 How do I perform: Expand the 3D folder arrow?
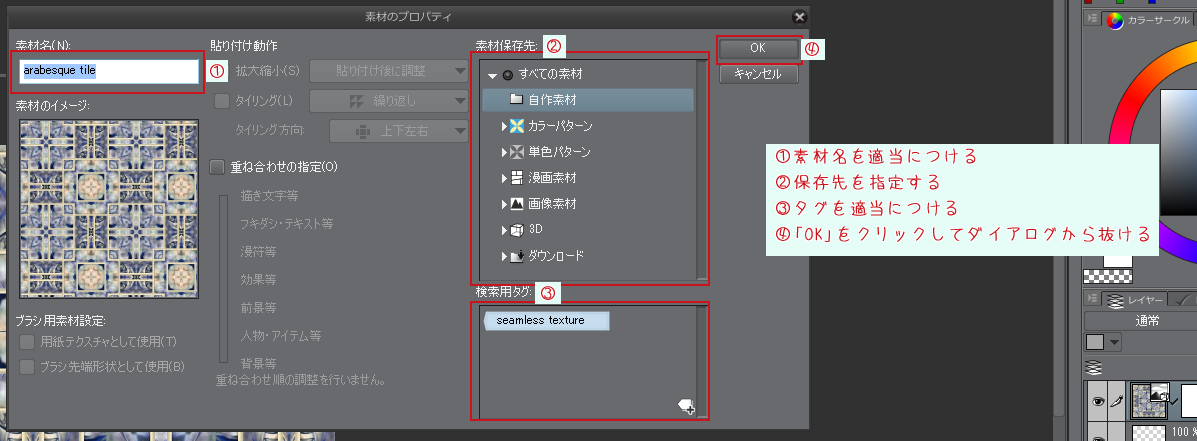(x=504, y=230)
